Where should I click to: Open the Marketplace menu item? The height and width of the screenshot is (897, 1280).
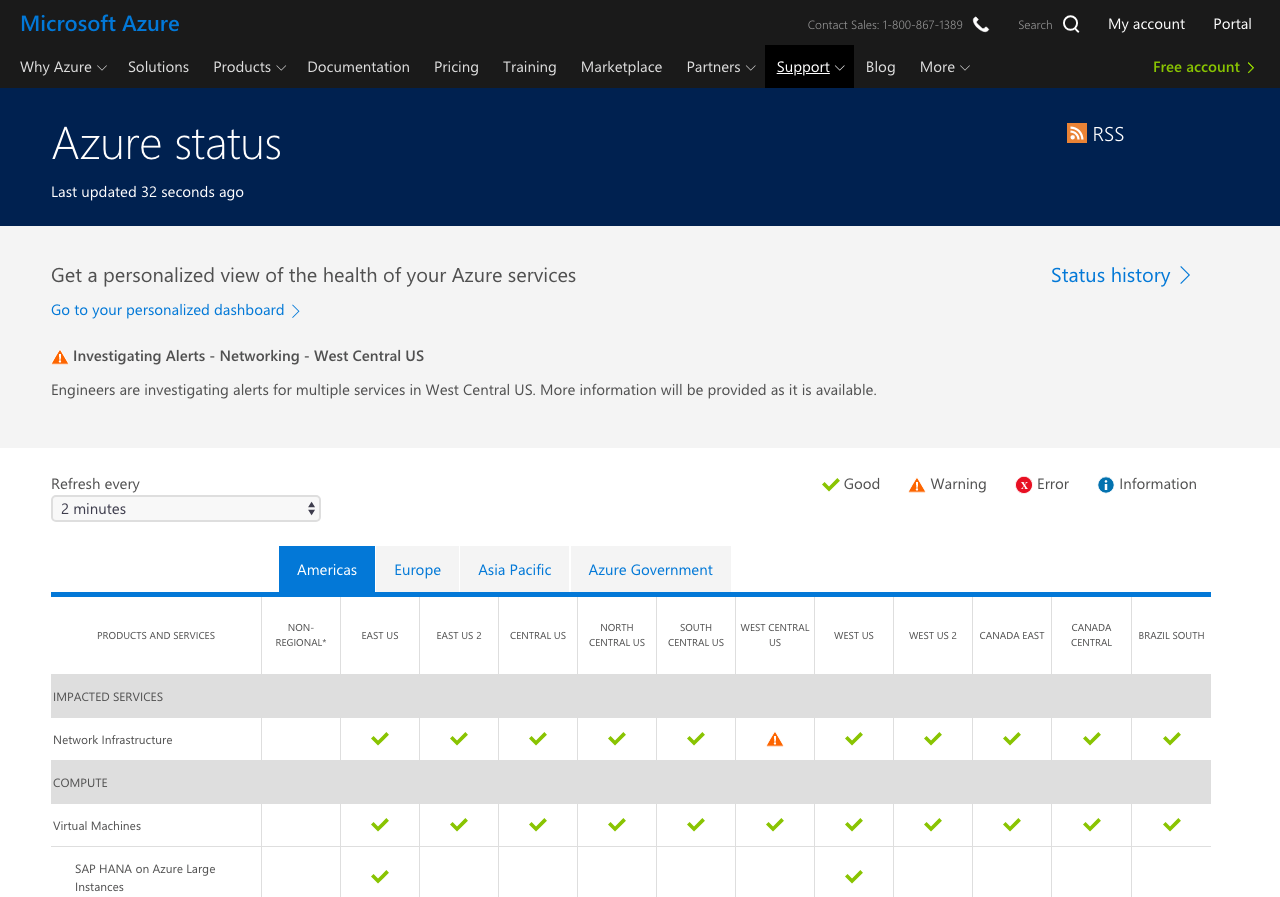click(x=621, y=67)
